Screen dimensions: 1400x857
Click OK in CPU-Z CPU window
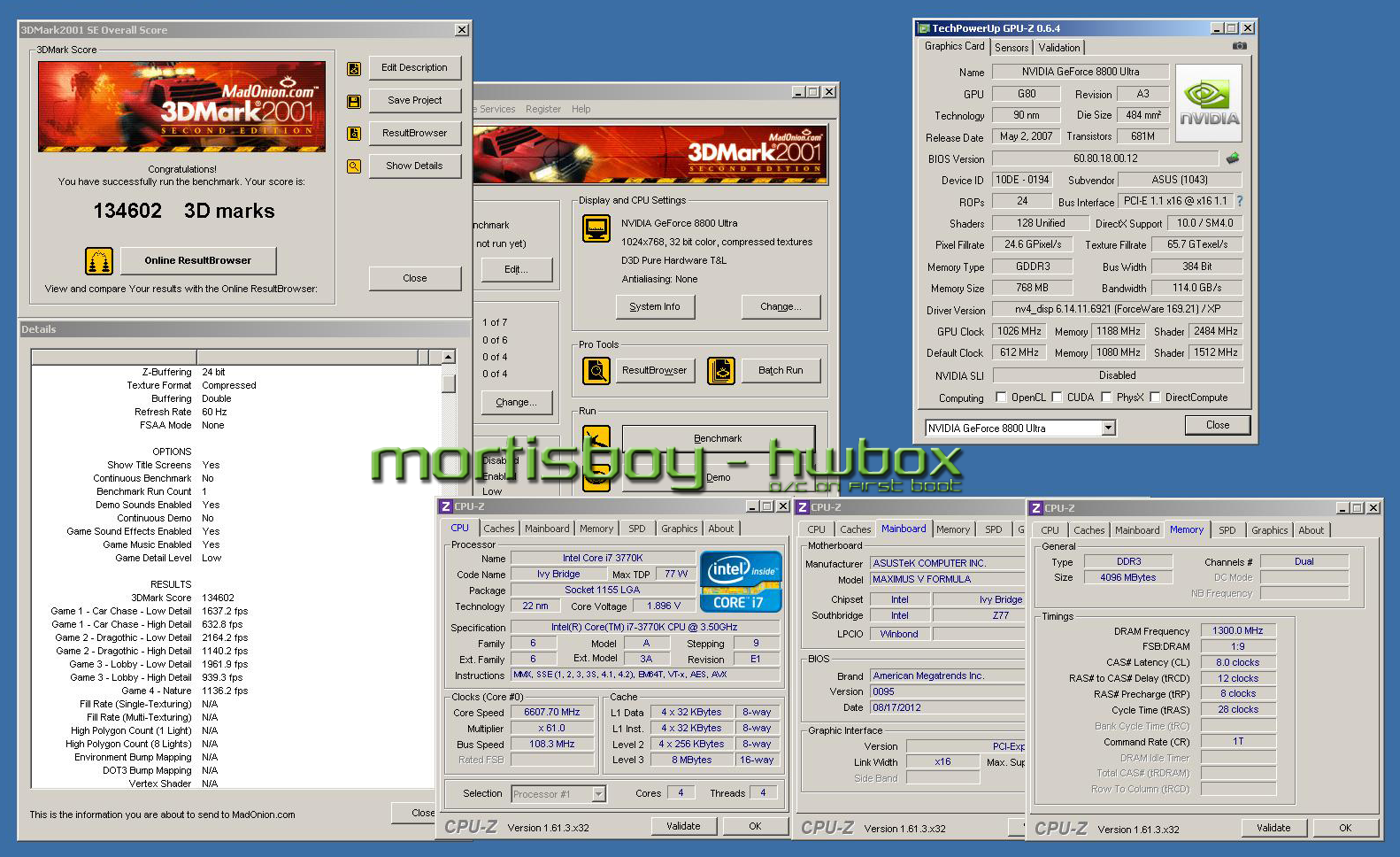755,826
